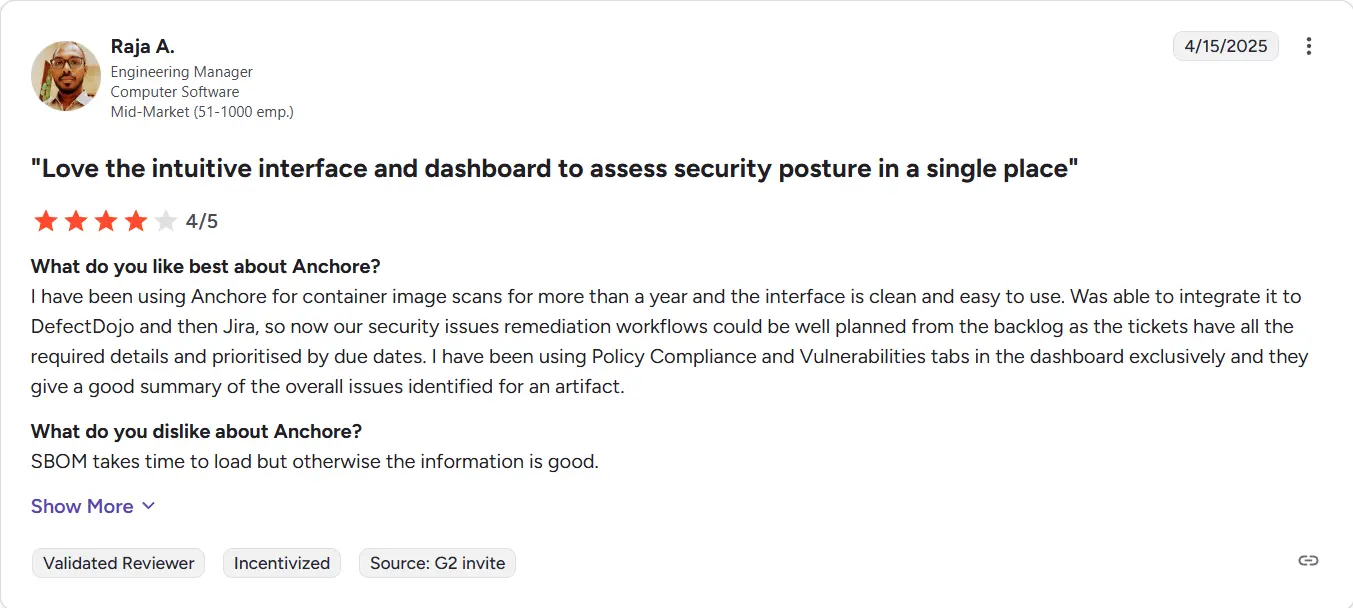Click the empty fifth rating star
Screen dimensions: 1353x608
166,221
